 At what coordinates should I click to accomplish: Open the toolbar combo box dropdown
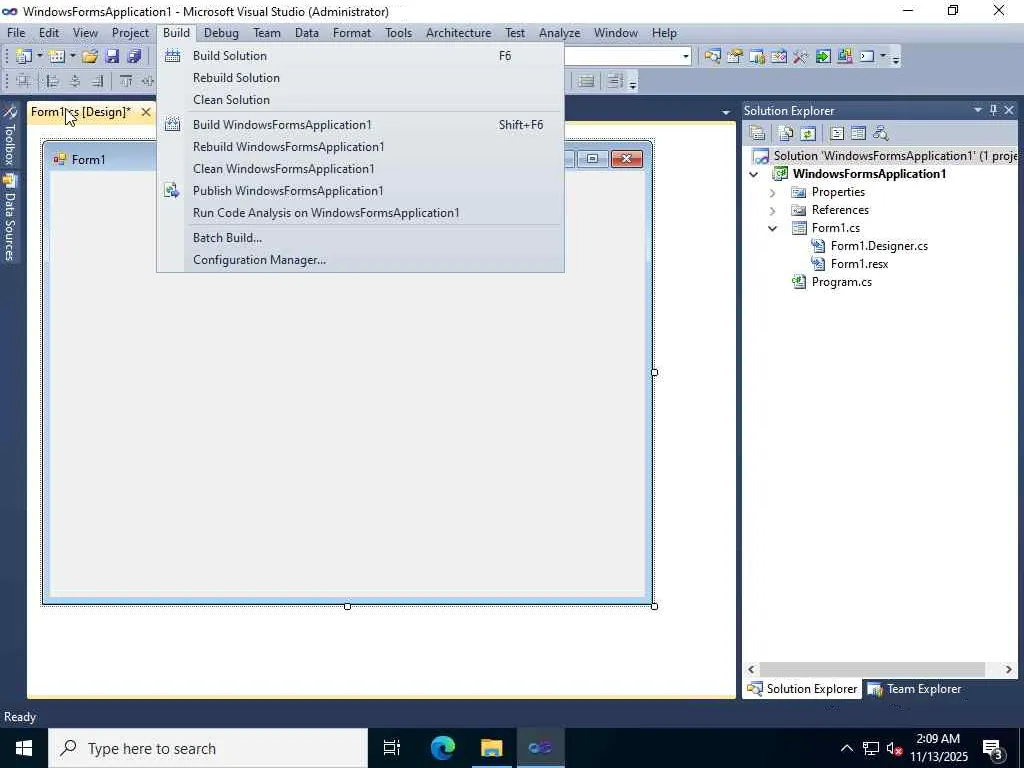coord(685,57)
